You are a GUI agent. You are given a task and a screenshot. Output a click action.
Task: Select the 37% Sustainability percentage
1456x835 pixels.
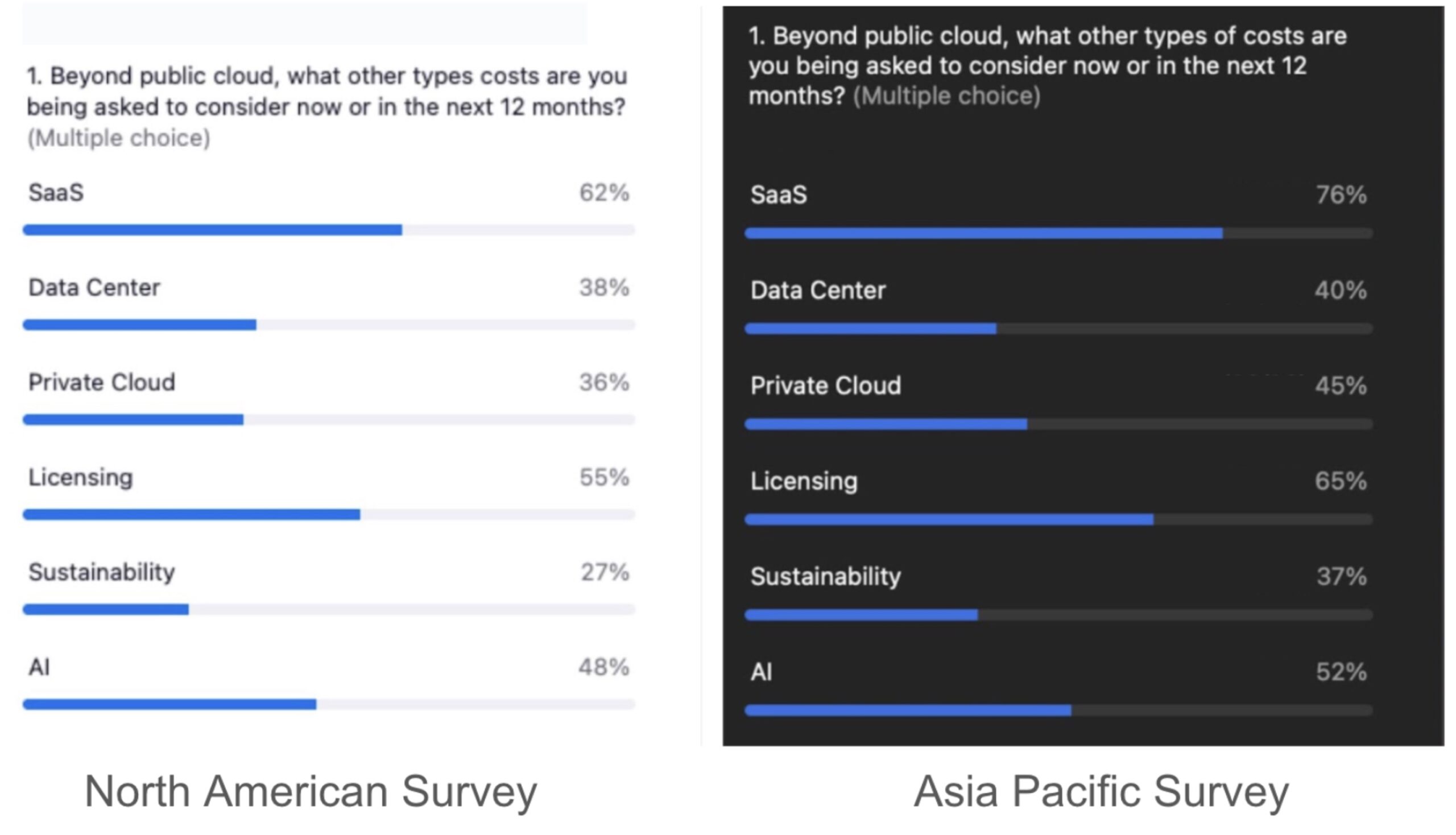1341,576
